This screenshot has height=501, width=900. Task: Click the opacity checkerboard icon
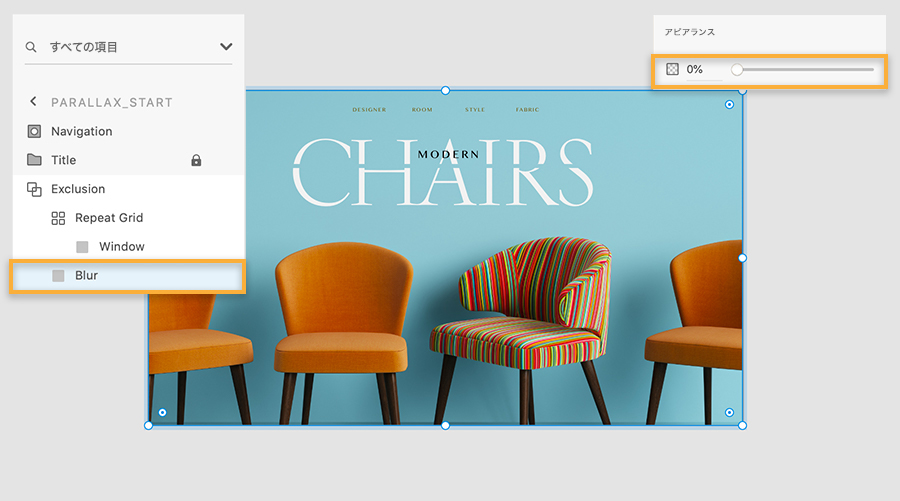(672, 69)
